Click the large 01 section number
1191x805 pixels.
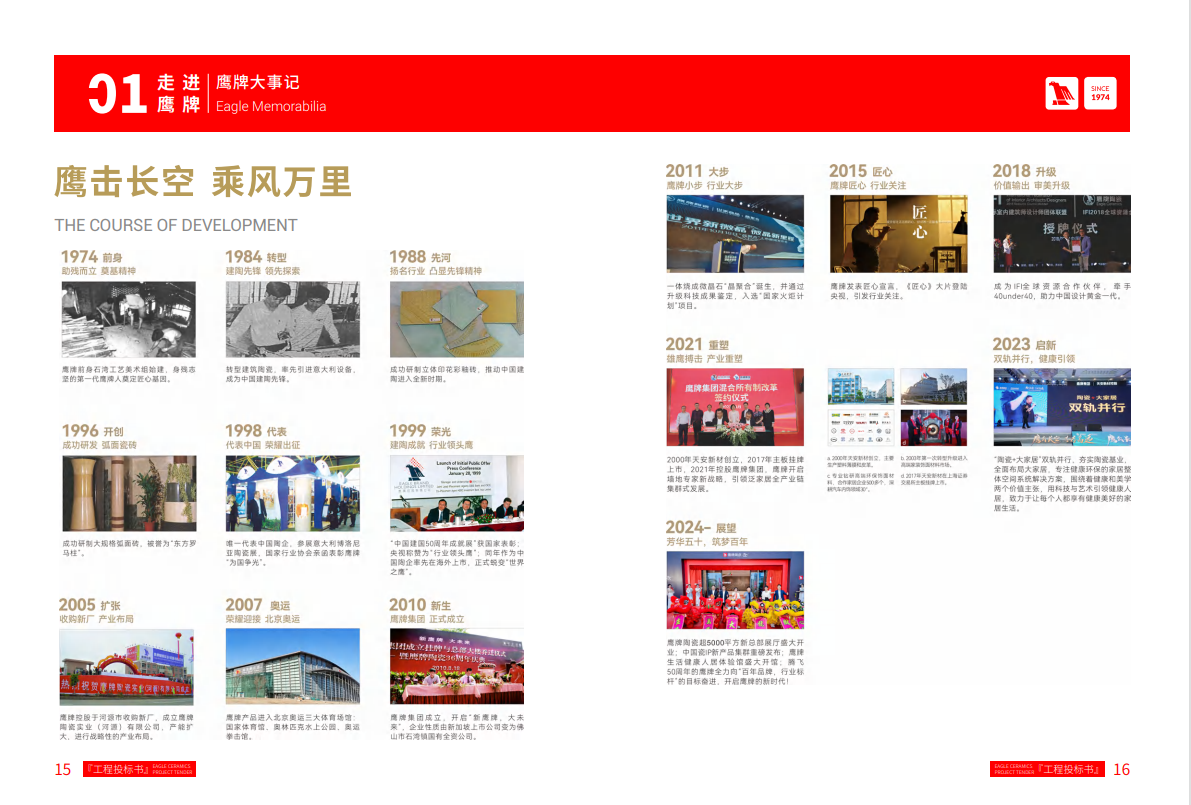click(x=118, y=94)
